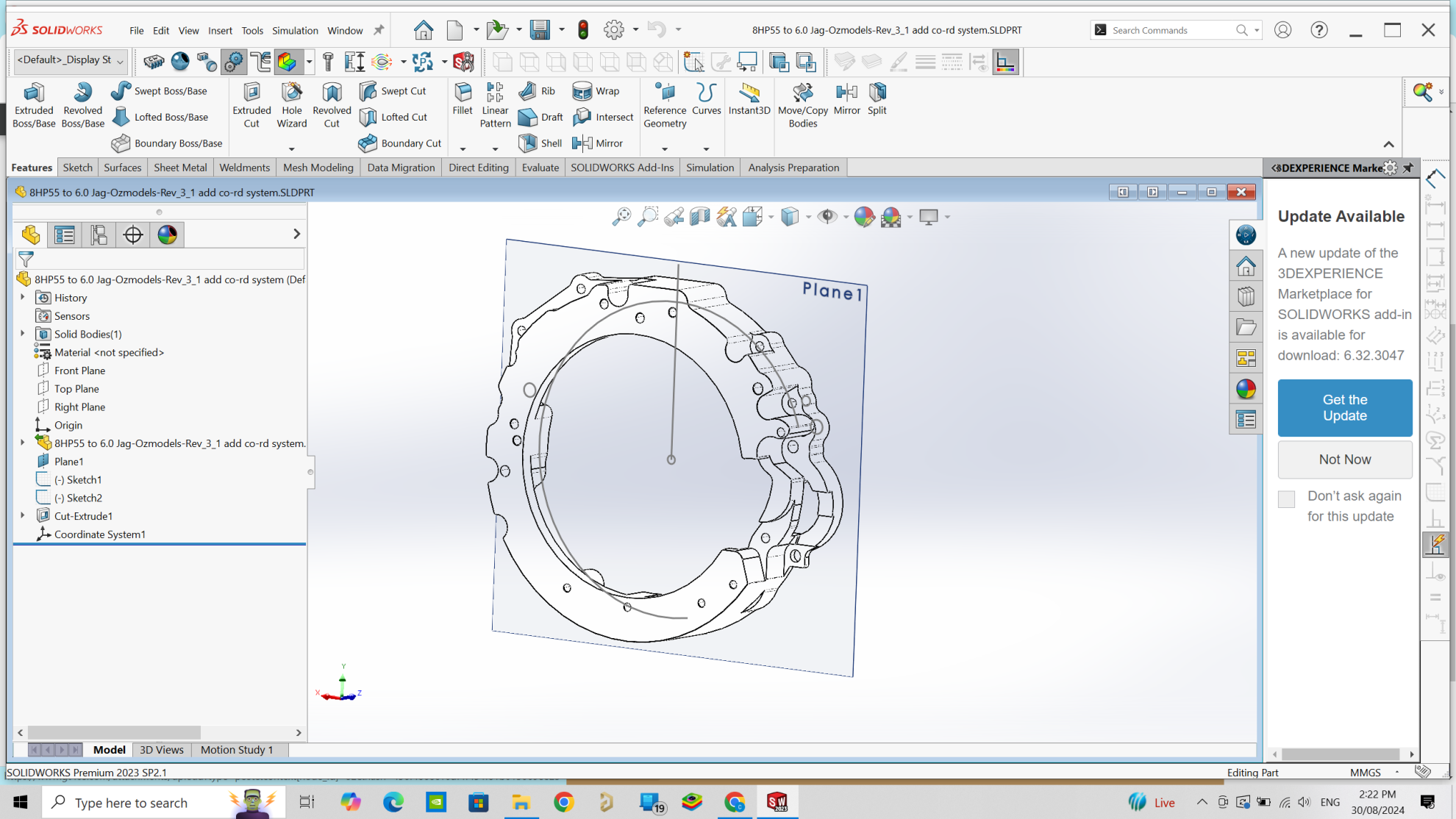
Task: Pin the SOLIDWORKS menu bar
Action: pyautogui.click(x=379, y=30)
